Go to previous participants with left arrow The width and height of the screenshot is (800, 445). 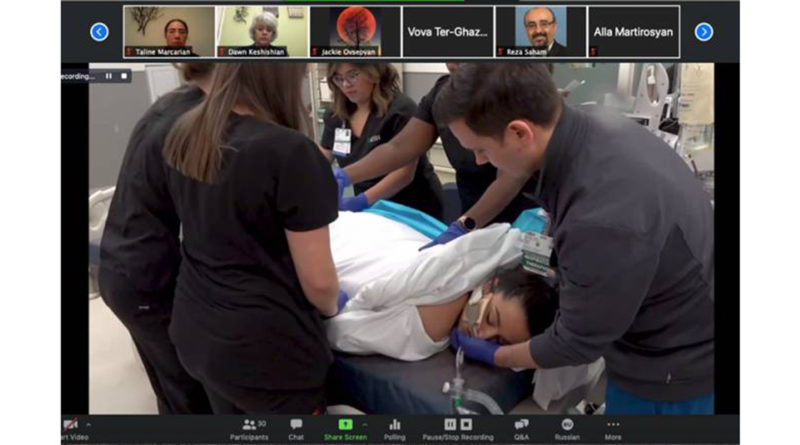99,32
